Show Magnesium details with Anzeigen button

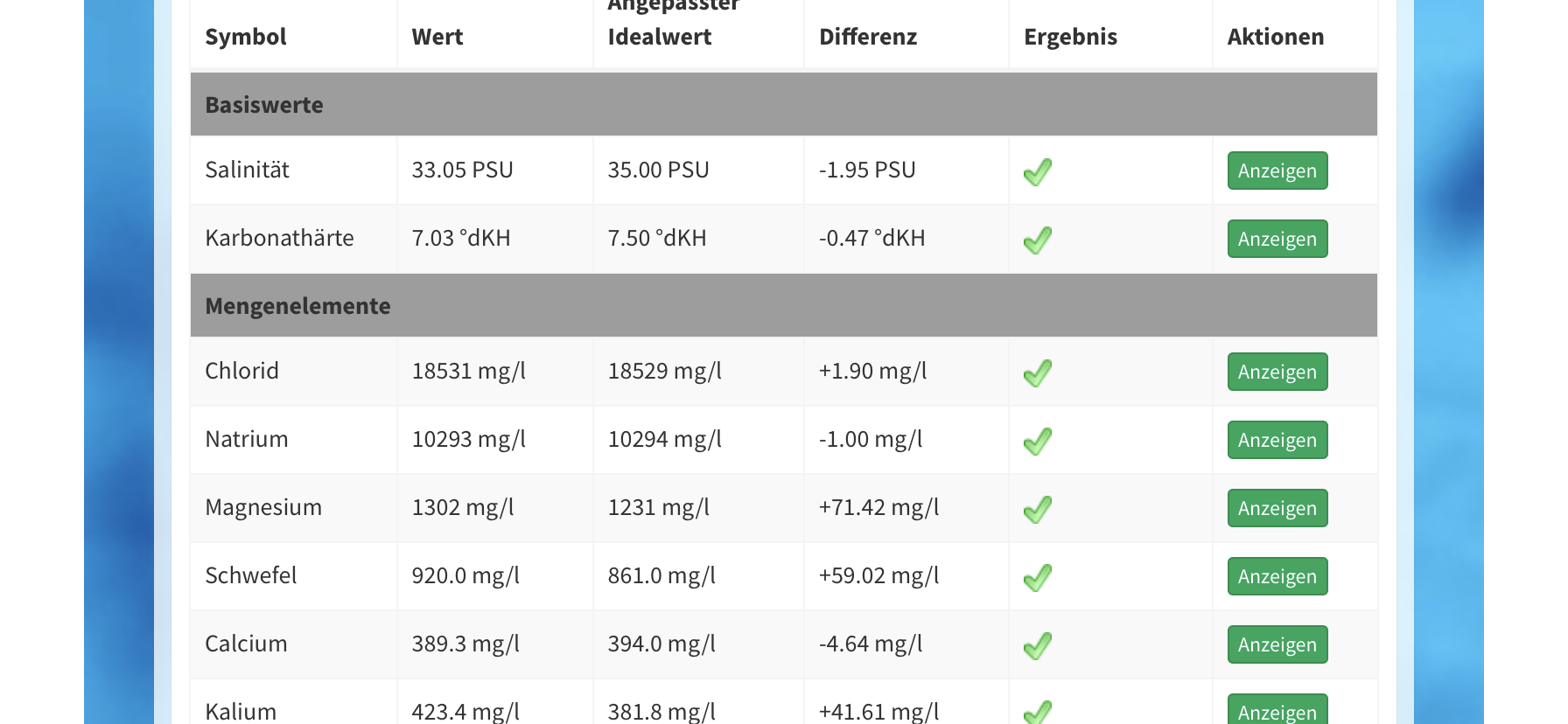[1277, 508]
